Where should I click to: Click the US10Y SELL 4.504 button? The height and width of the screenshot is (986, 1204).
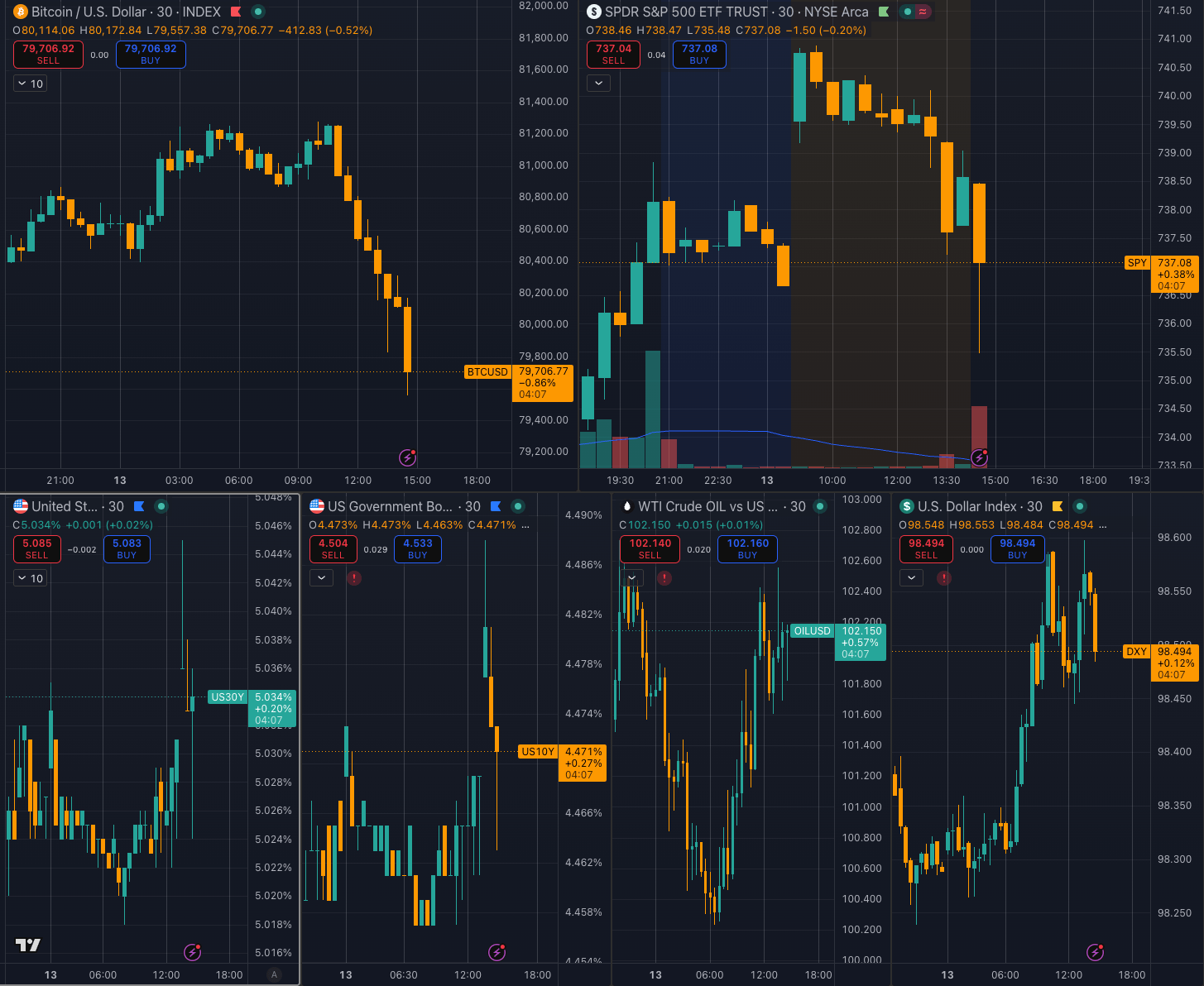[x=333, y=549]
